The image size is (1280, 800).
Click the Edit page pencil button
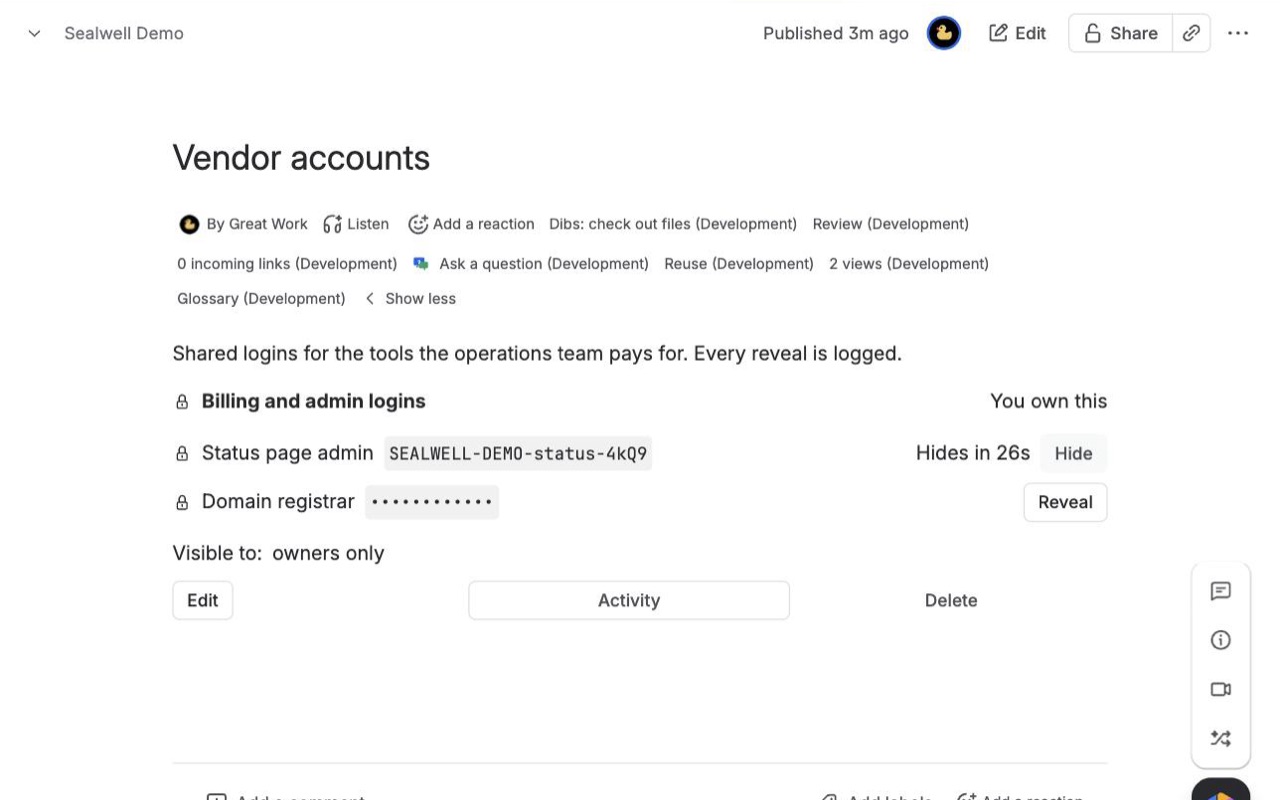tap(1017, 33)
